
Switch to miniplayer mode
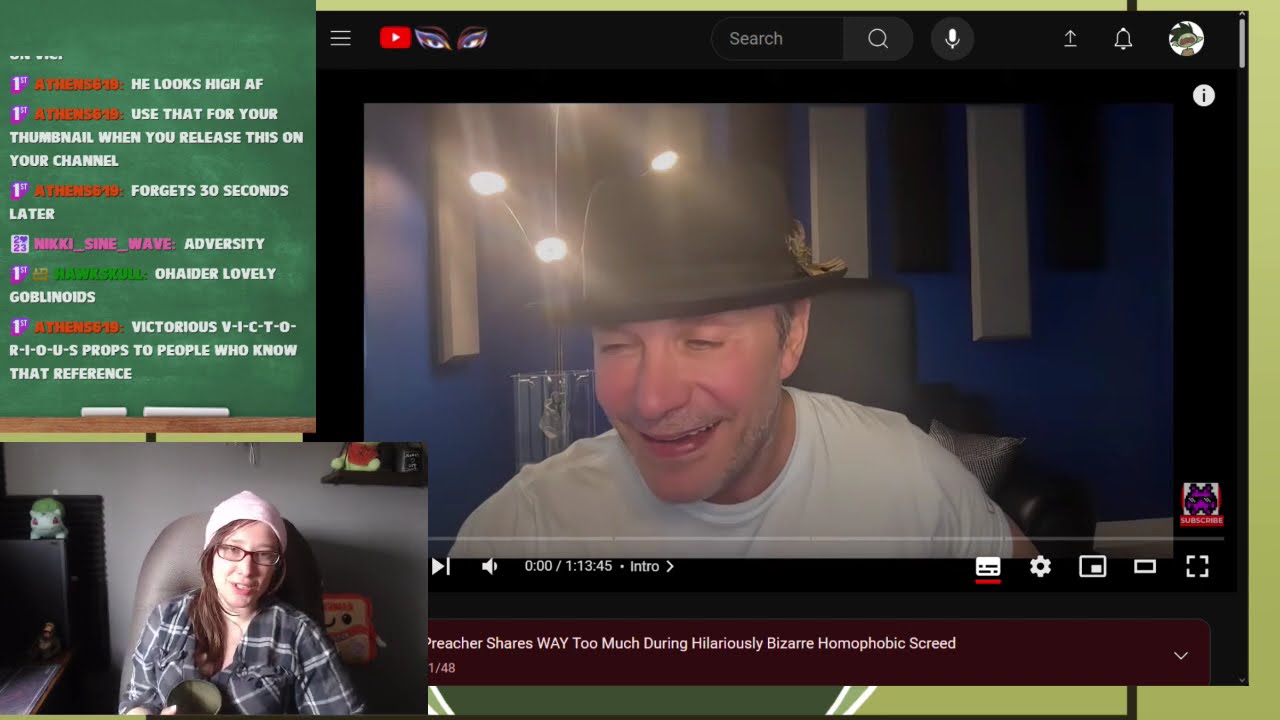point(1092,567)
